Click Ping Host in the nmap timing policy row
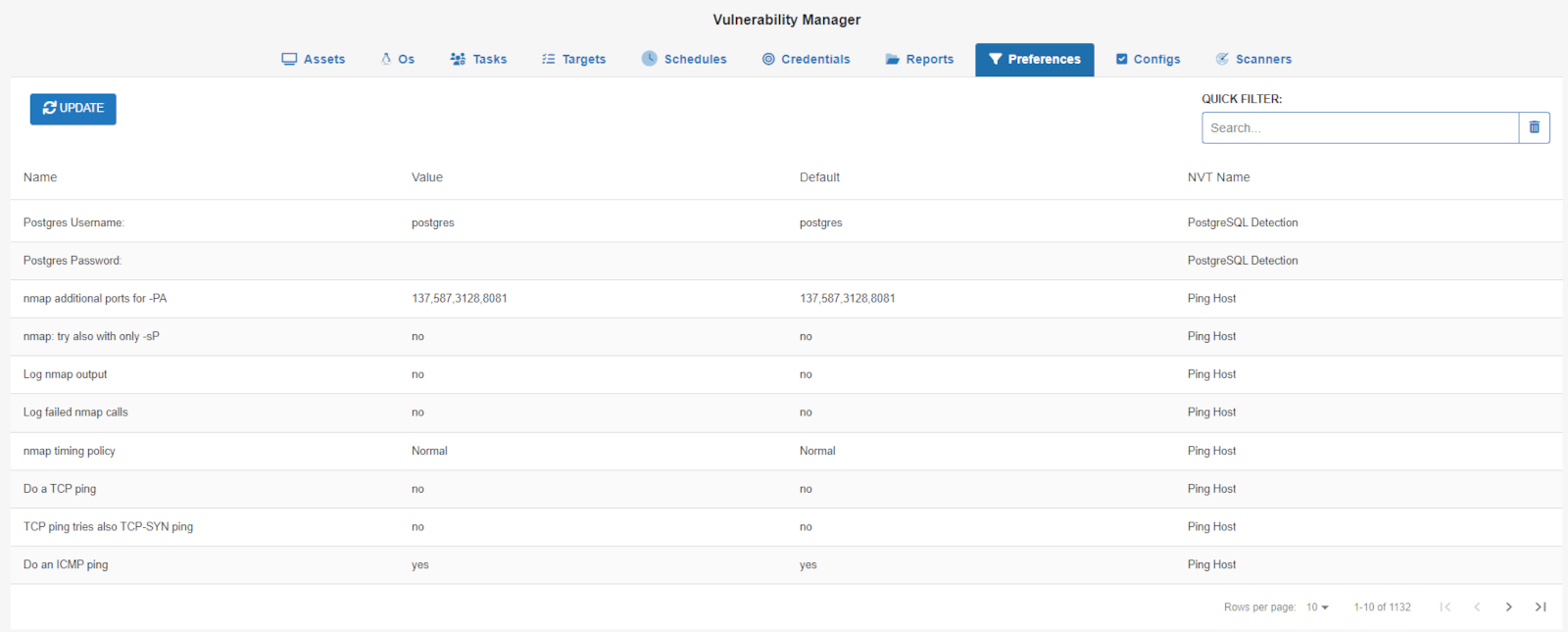The image size is (1568, 632). [1212, 451]
